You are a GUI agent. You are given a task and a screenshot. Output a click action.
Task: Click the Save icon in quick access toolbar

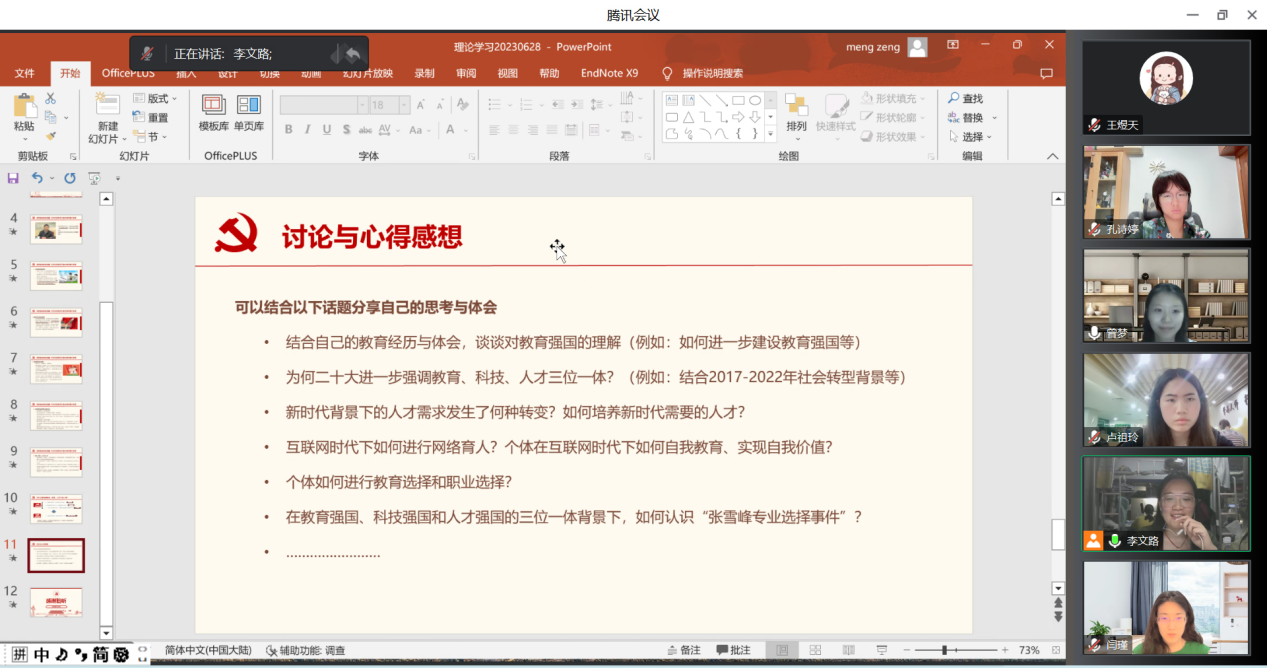13,178
